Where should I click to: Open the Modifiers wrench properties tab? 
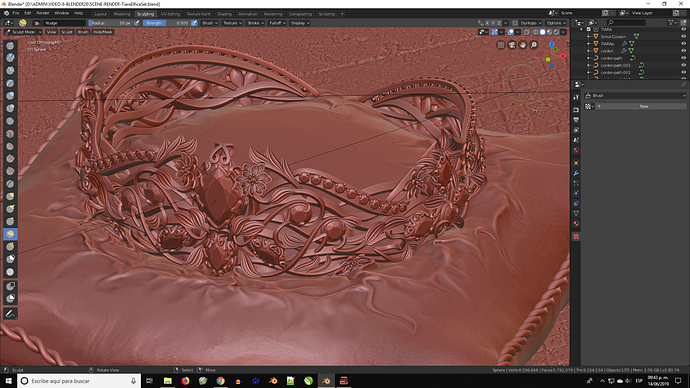coord(576,173)
